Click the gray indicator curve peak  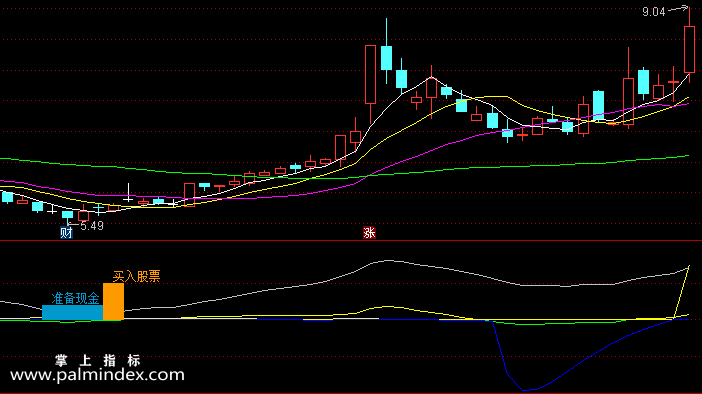pos(386,260)
